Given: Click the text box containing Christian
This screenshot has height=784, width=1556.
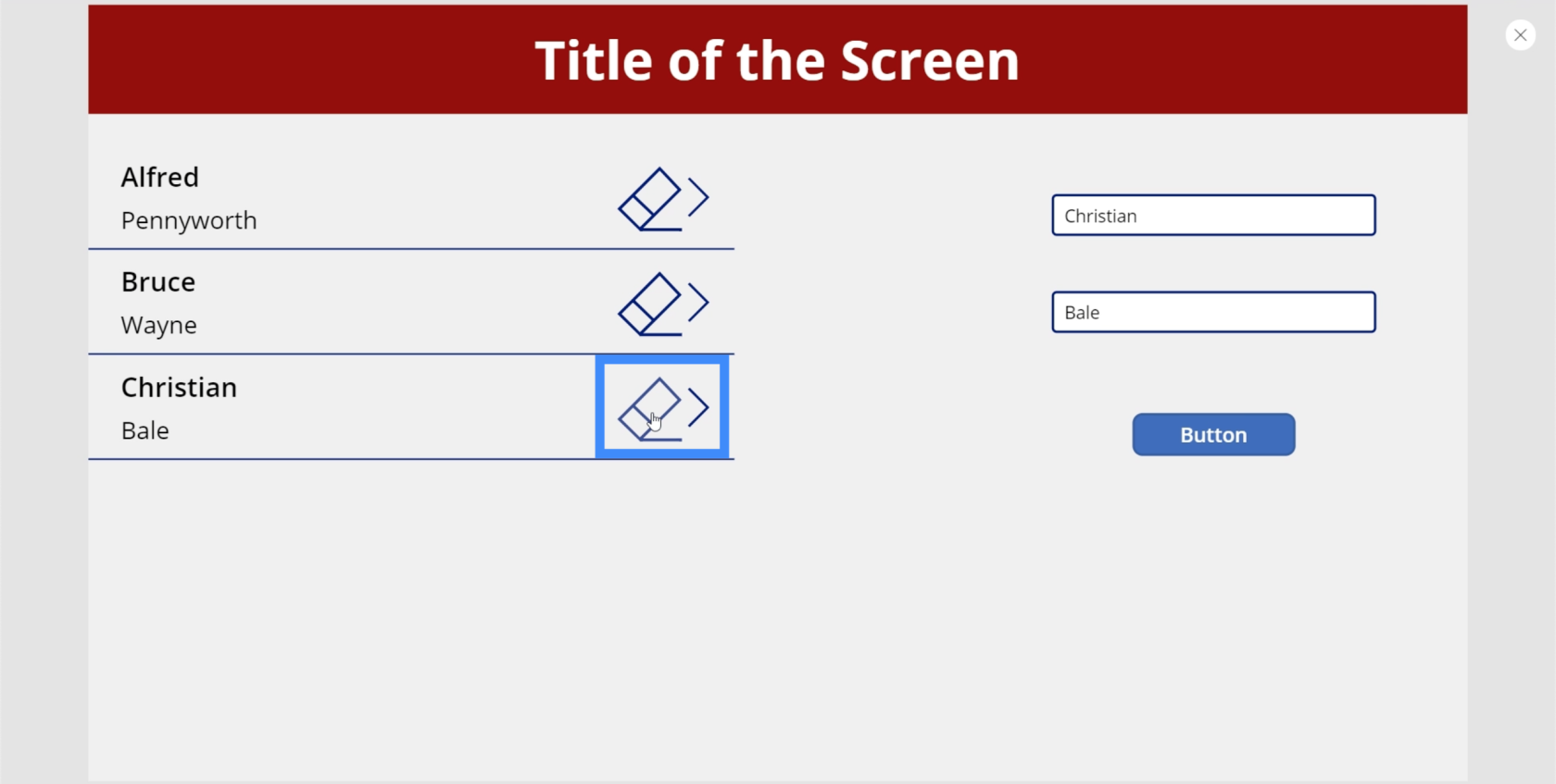Looking at the screenshot, I should (x=1213, y=215).
